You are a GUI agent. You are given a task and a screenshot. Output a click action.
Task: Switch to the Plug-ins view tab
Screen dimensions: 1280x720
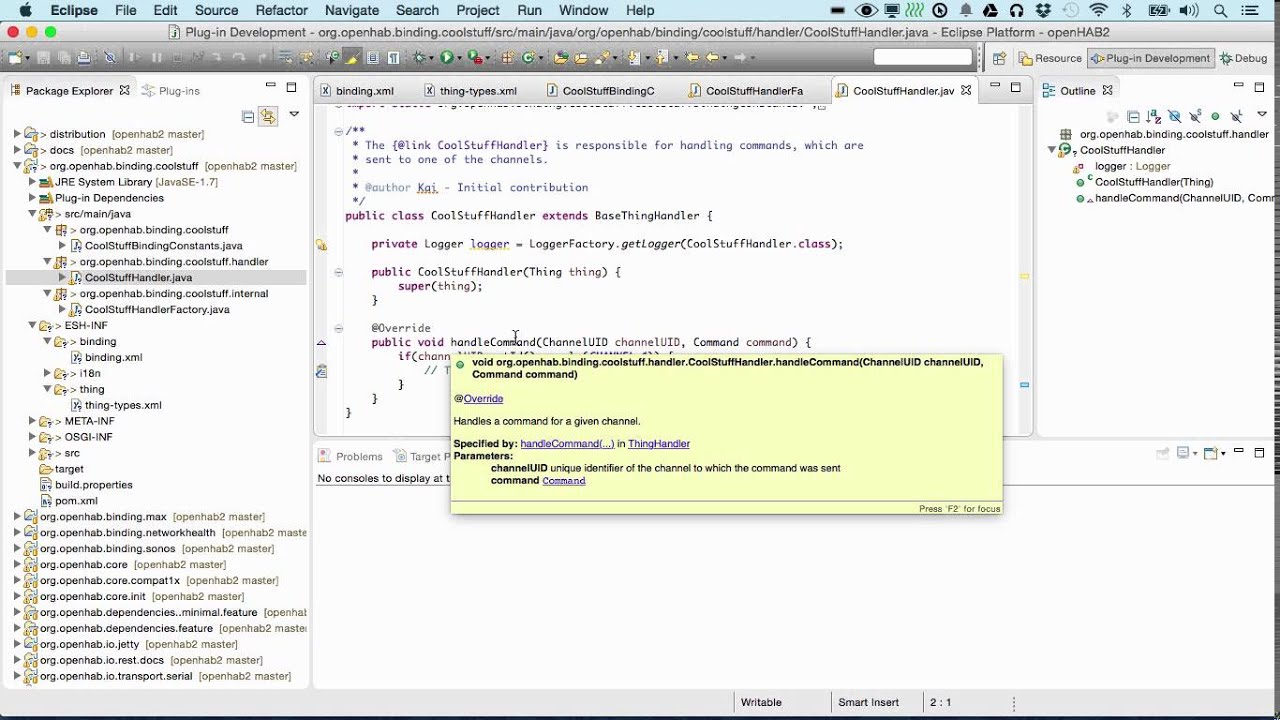pos(171,91)
